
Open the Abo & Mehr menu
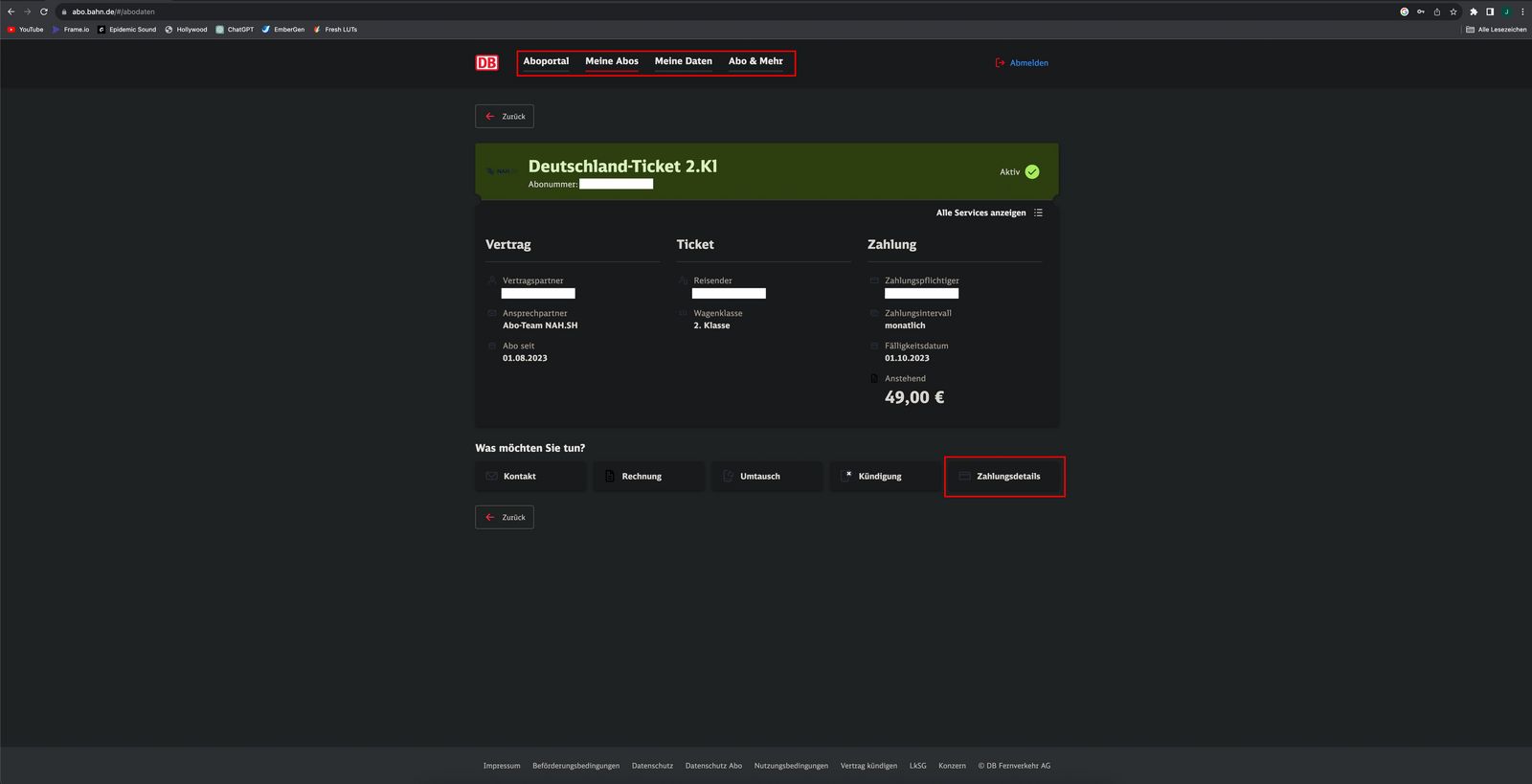point(755,61)
